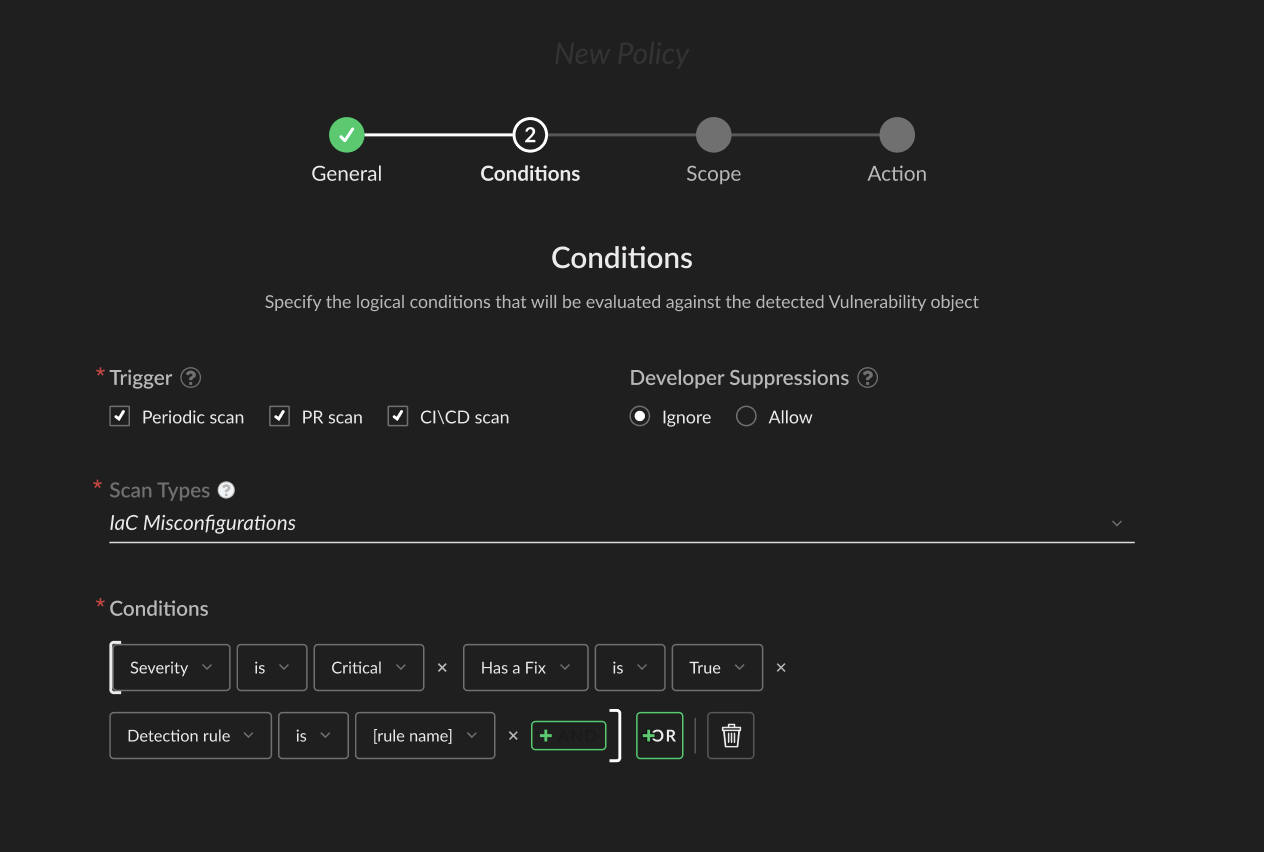Uncheck the Periodic scan checkbox

coord(119,416)
